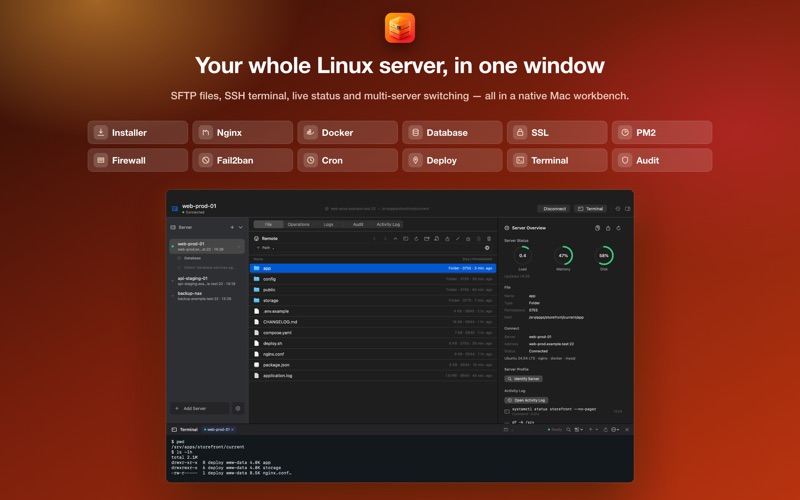This screenshot has width=800, height=500.
Task: Click the trash delete icon in Remote toolbar
Action: pos(489,239)
